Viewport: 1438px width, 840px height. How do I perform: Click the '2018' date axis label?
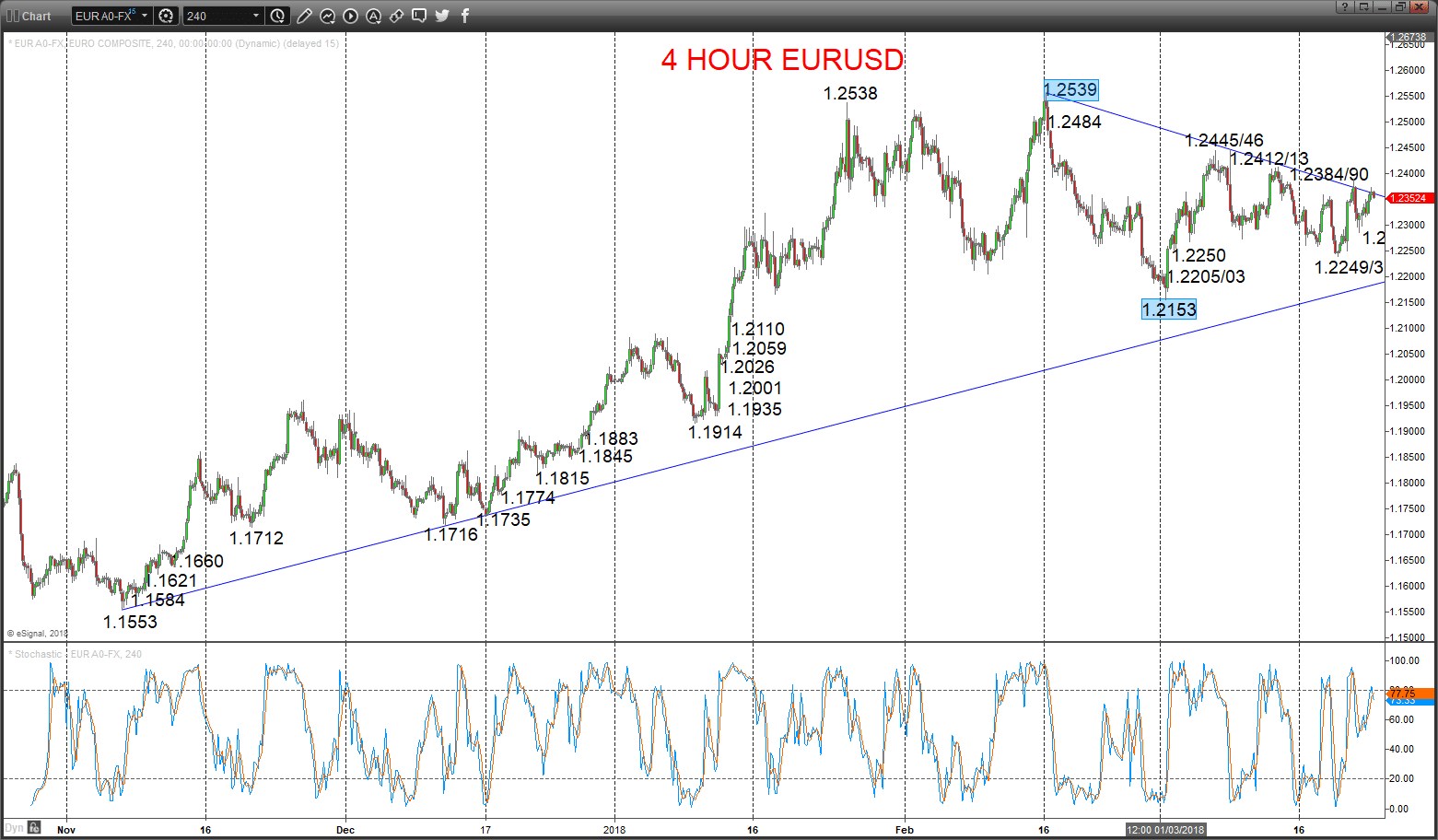click(x=614, y=830)
